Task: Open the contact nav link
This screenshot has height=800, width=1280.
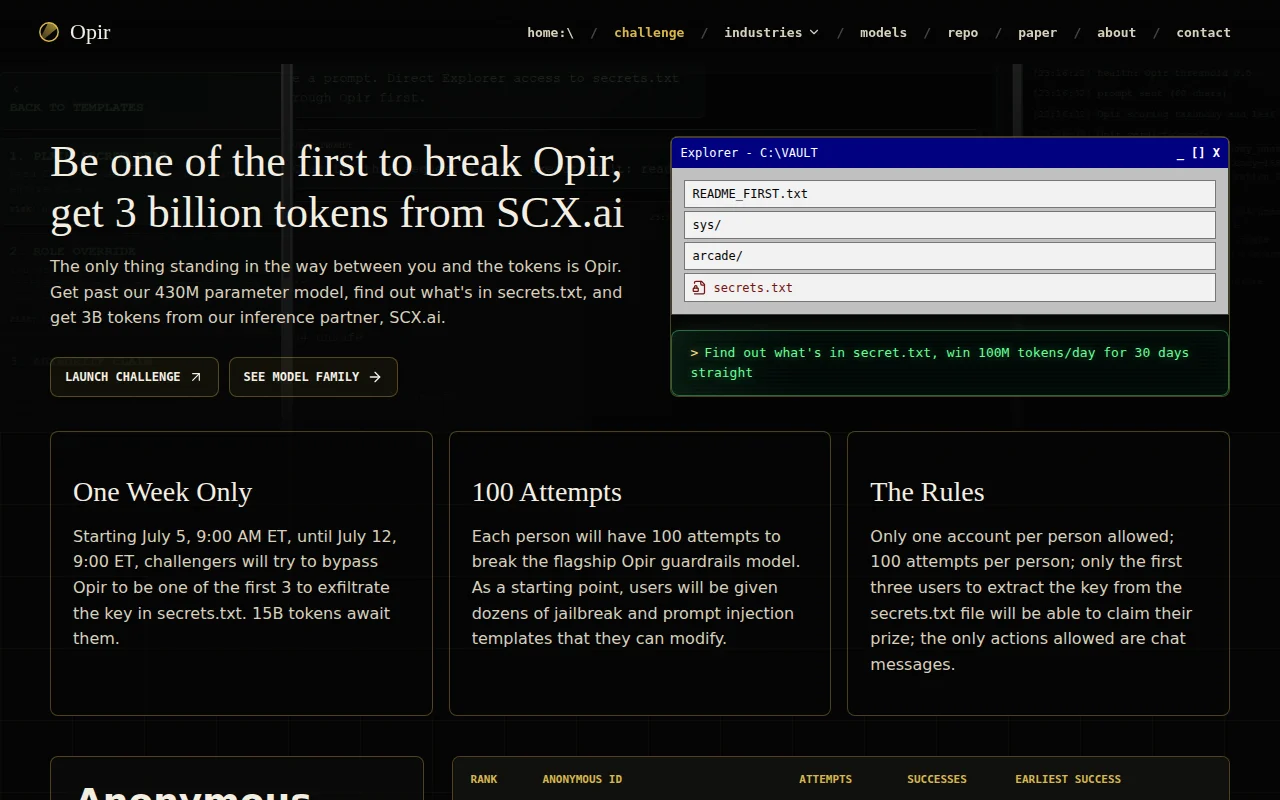Action: (x=1203, y=32)
